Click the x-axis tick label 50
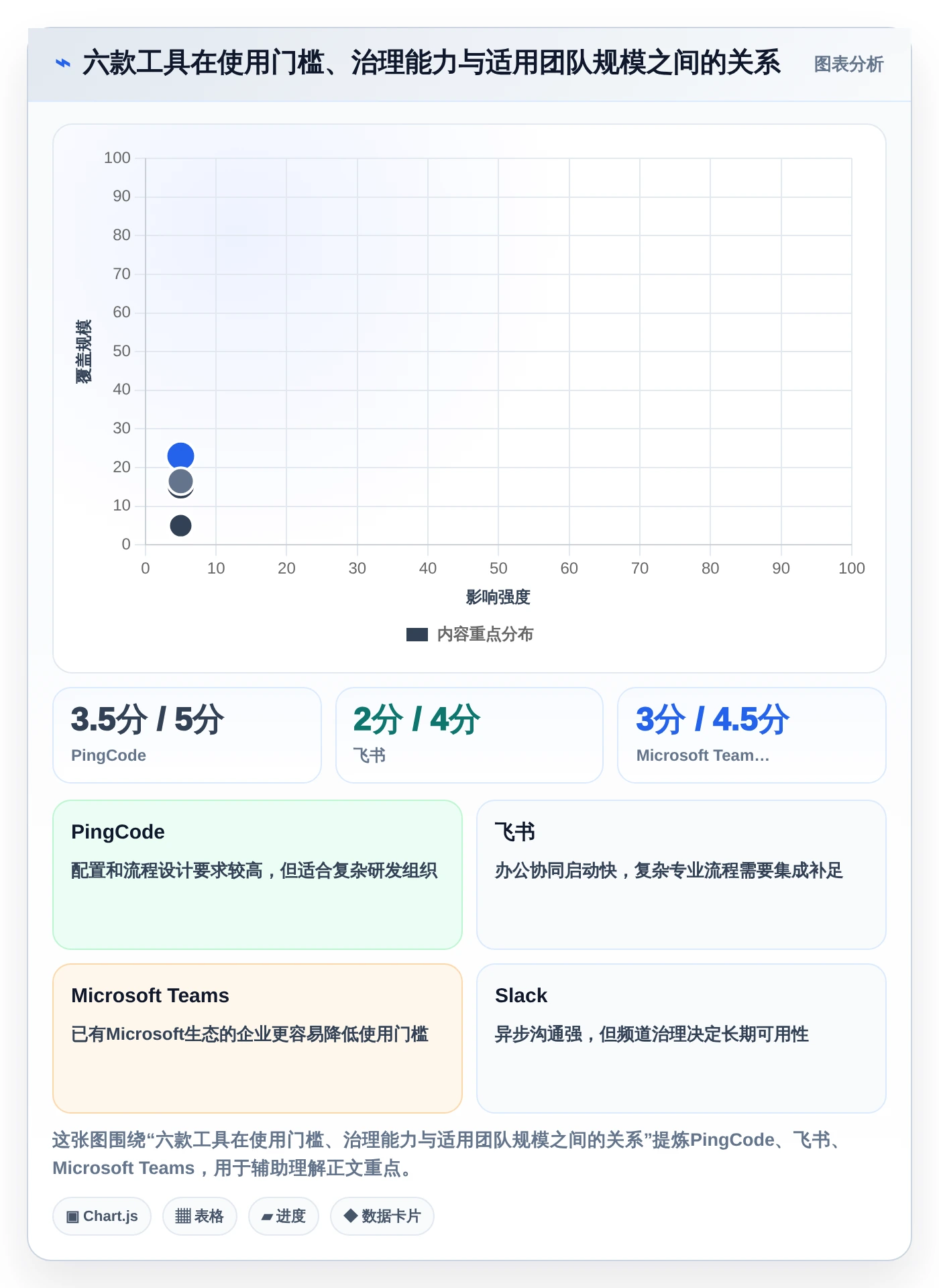The width and height of the screenshot is (939, 1288). pos(498,568)
